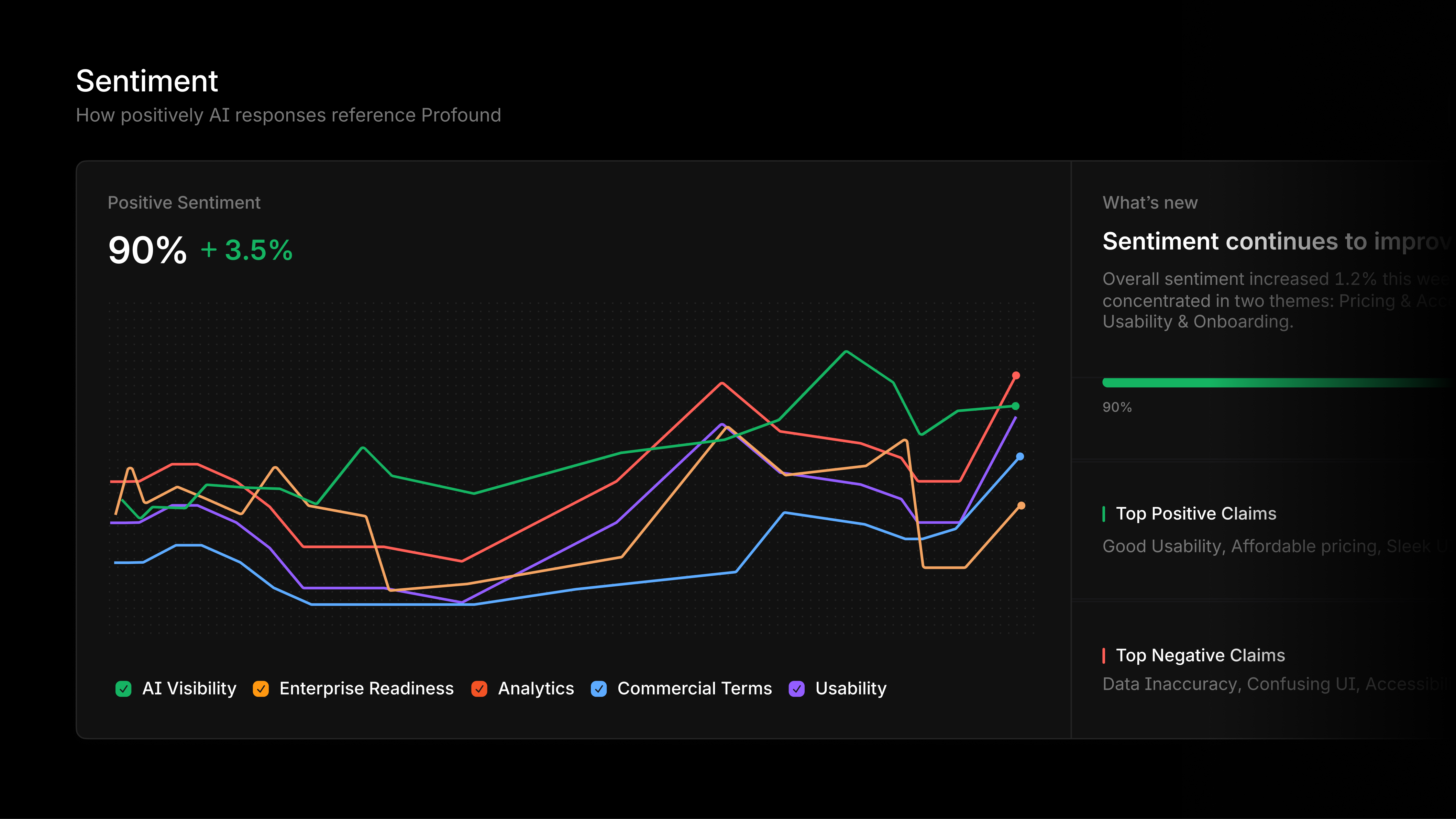Viewport: 1456px width, 819px height.
Task: Click the Sentiment continues to improve headline
Action: [1279, 241]
